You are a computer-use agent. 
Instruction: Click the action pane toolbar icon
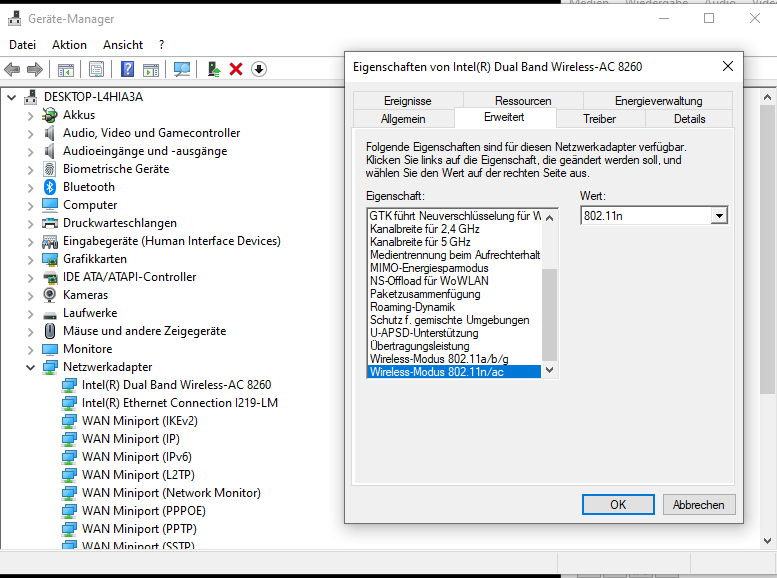click(x=151, y=69)
